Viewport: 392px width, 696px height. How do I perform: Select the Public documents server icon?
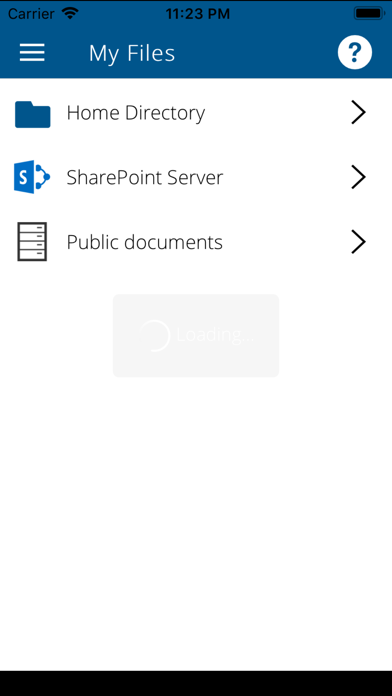pos(32,241)
